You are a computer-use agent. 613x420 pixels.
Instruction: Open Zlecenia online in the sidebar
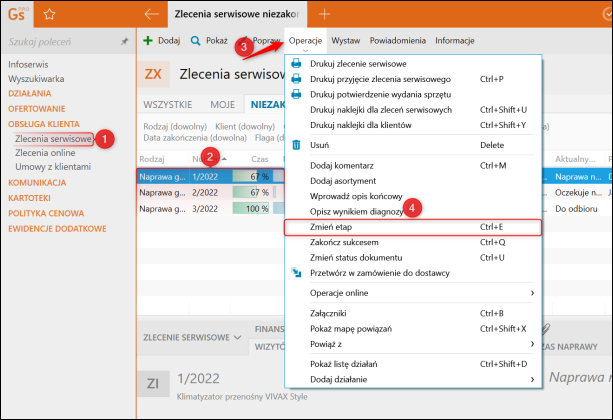45,153
